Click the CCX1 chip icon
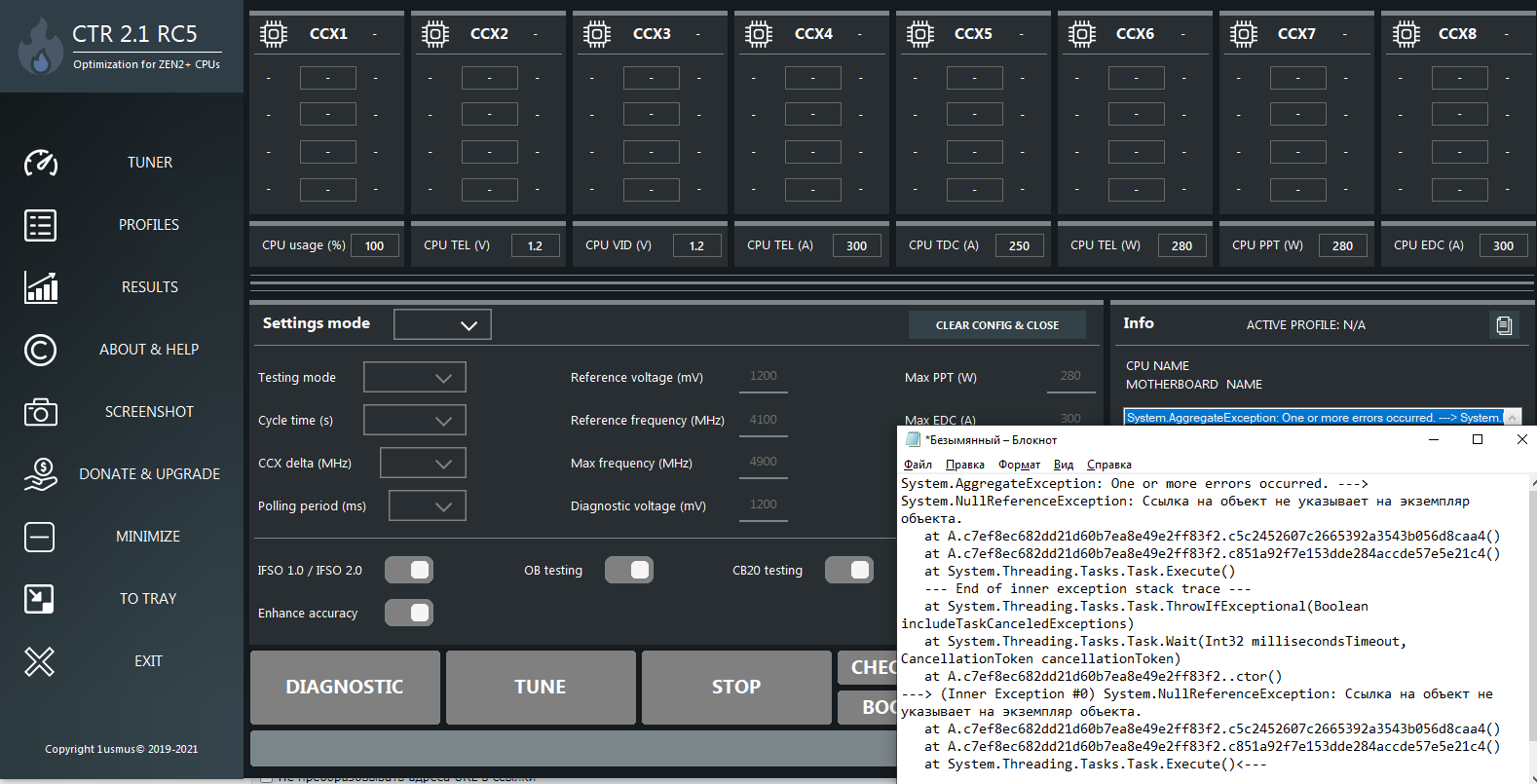This screenshot has height=784, width=1537. (274, 34)
